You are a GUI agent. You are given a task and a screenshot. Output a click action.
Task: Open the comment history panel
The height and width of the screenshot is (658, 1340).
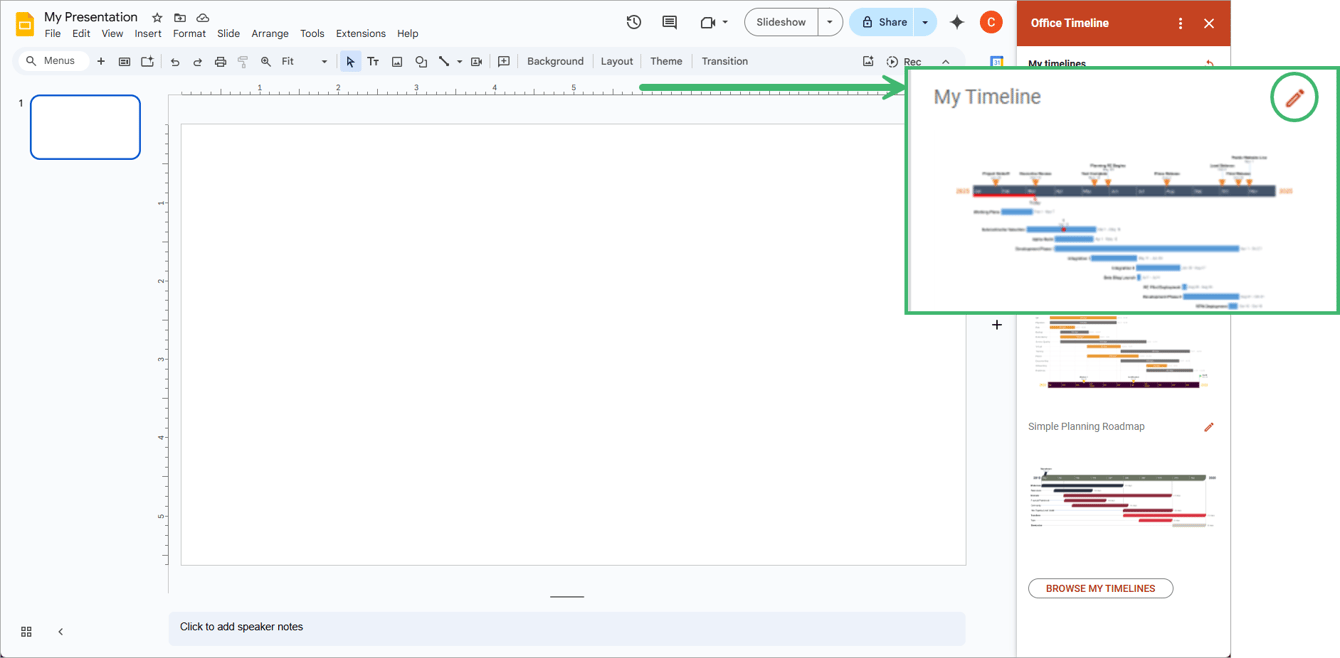pos(669,21)
